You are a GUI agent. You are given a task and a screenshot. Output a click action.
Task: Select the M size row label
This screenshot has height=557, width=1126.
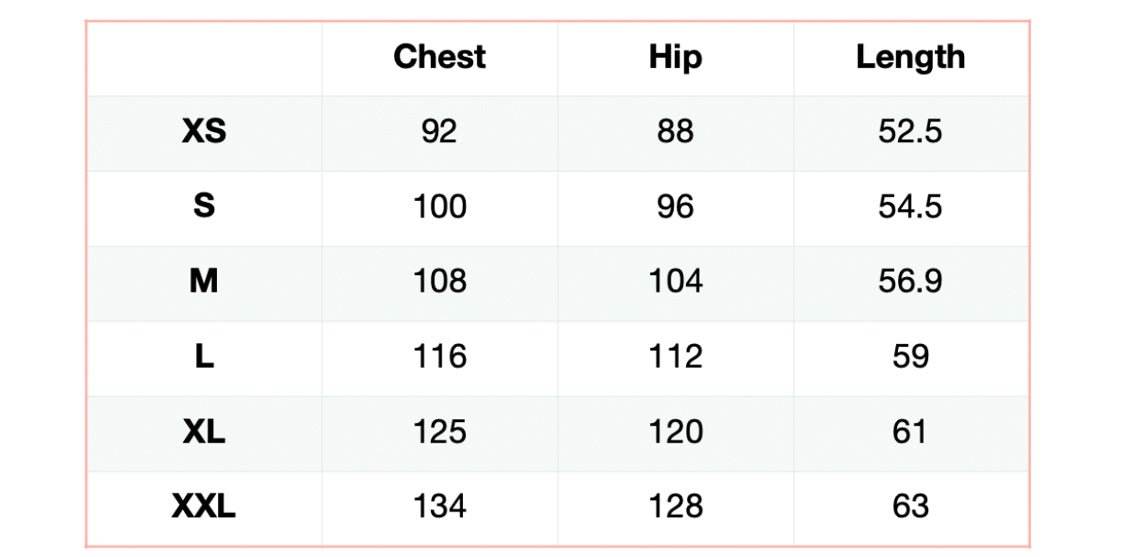click(204, 282)
